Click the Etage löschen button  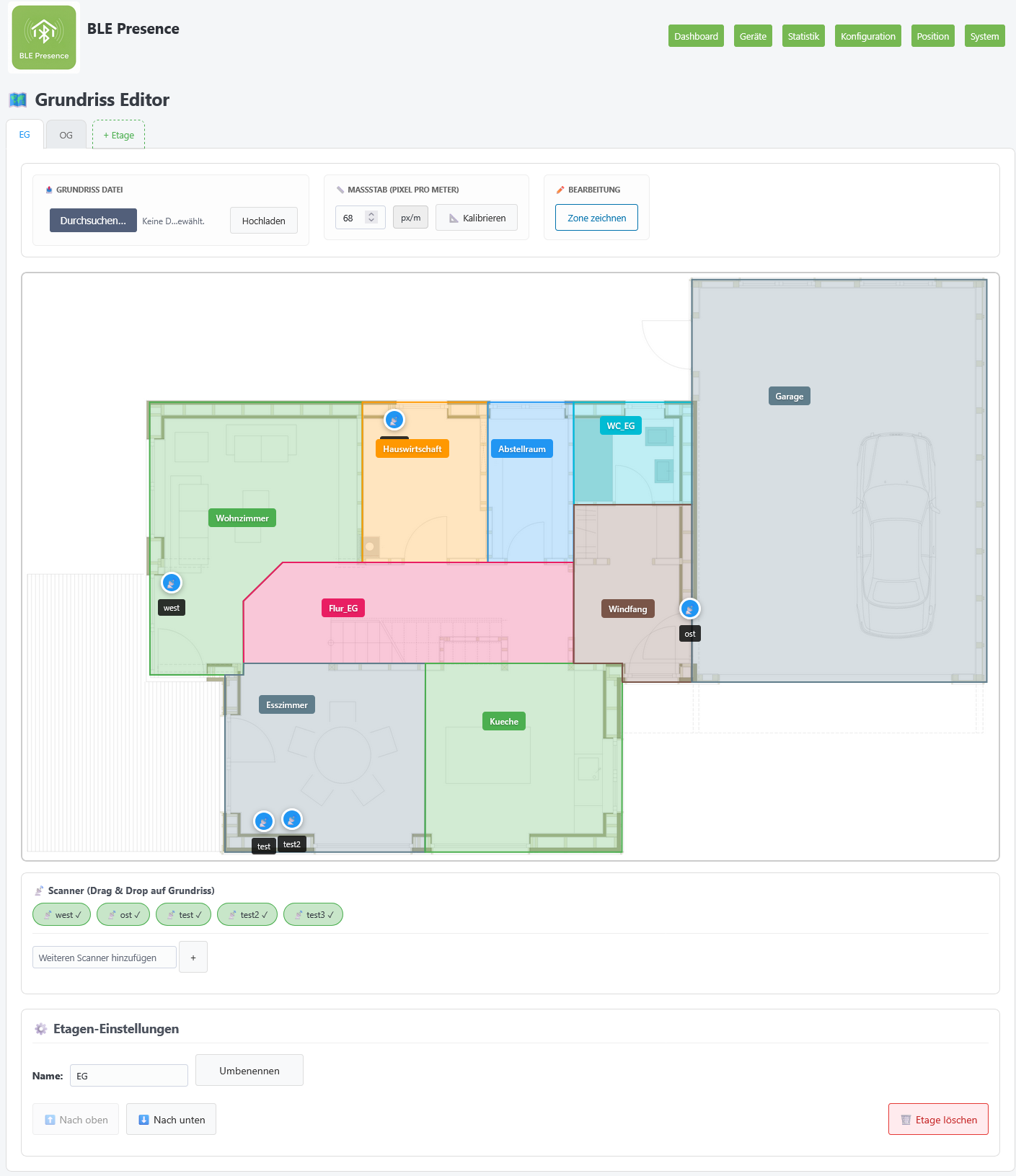pyautogui.click(x=938, y=1120)
